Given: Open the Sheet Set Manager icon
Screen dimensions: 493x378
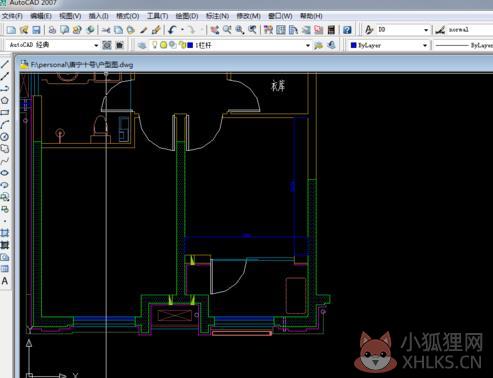Looking at the screenshot, I should click(306, 30).
